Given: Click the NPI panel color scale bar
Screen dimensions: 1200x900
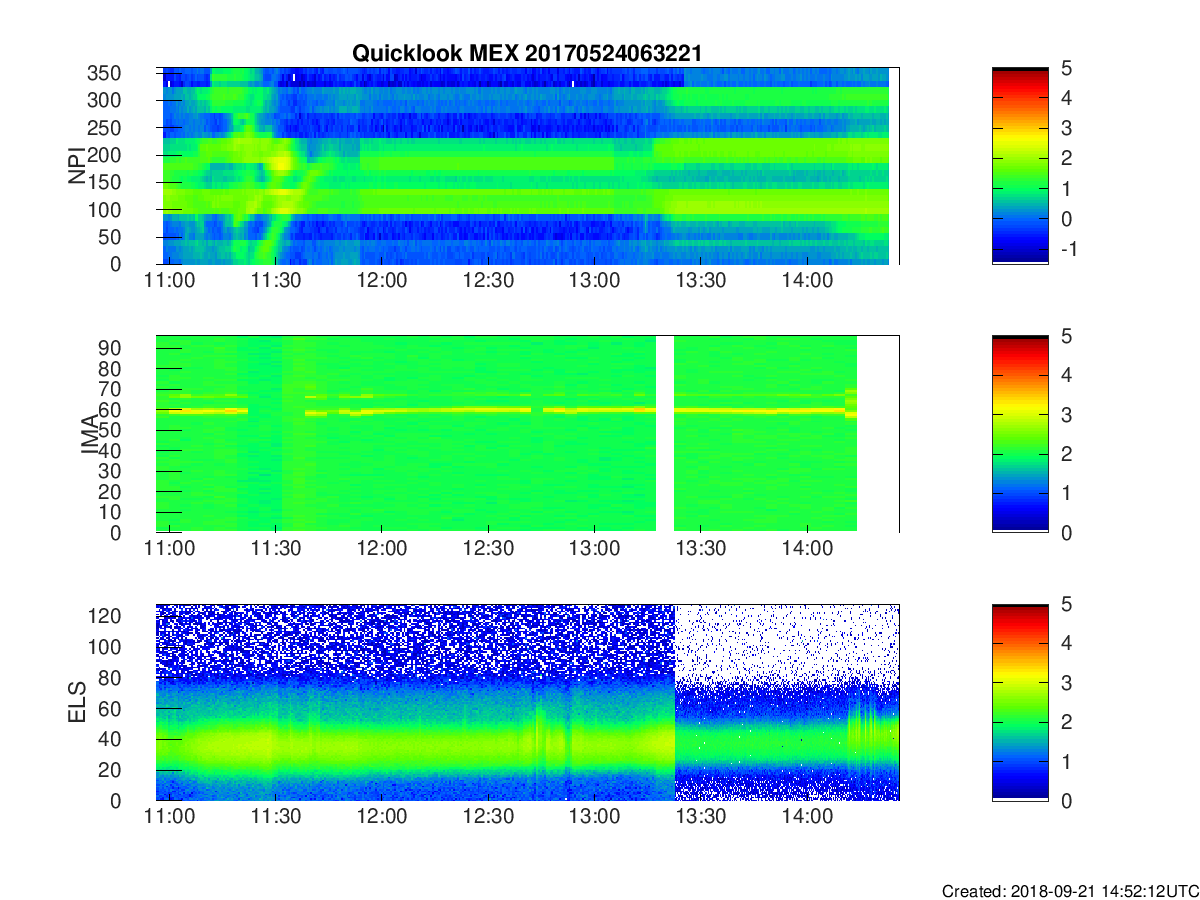Looking at the screenshot, I should point(1020,166).
